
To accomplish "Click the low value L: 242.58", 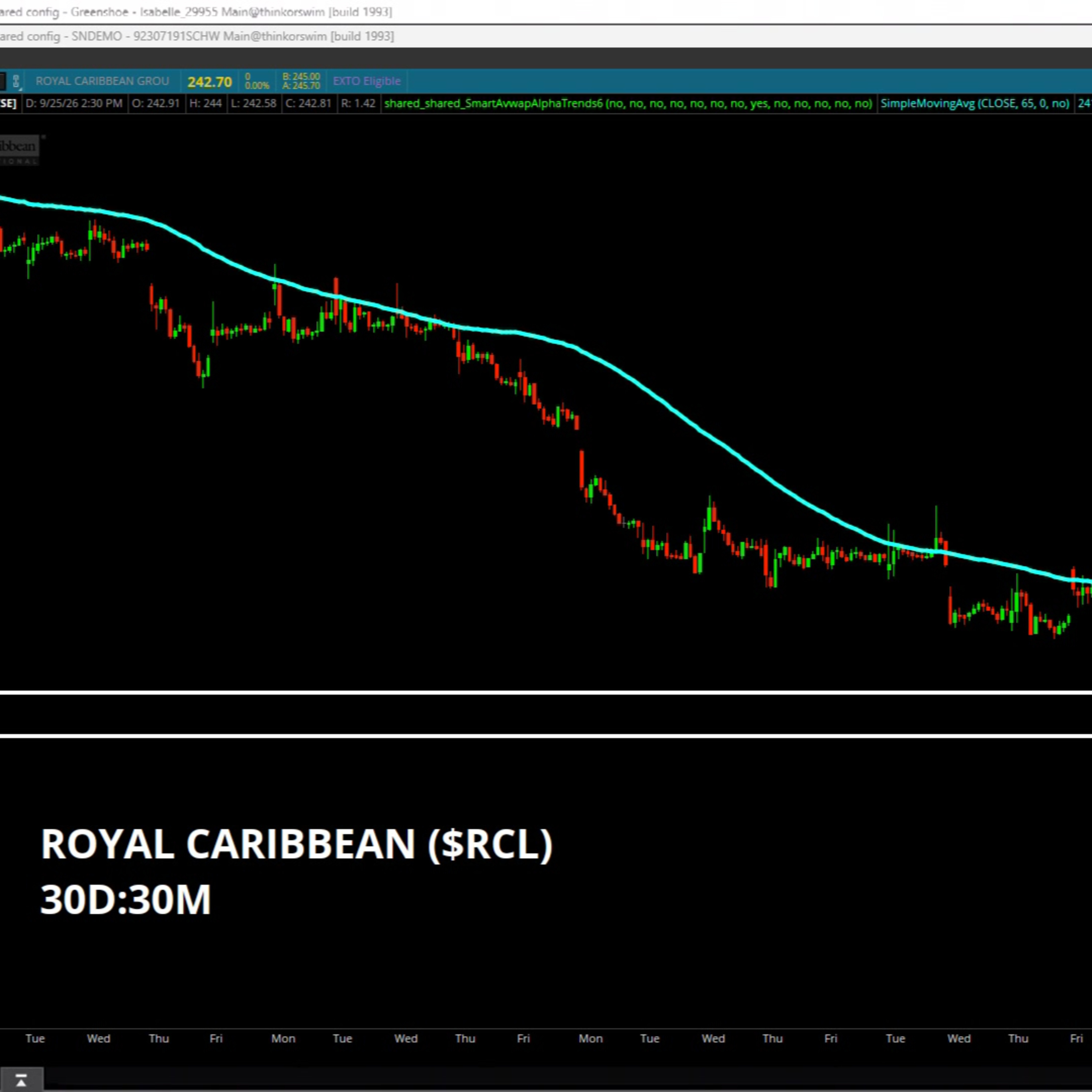I will click(253, 103).
